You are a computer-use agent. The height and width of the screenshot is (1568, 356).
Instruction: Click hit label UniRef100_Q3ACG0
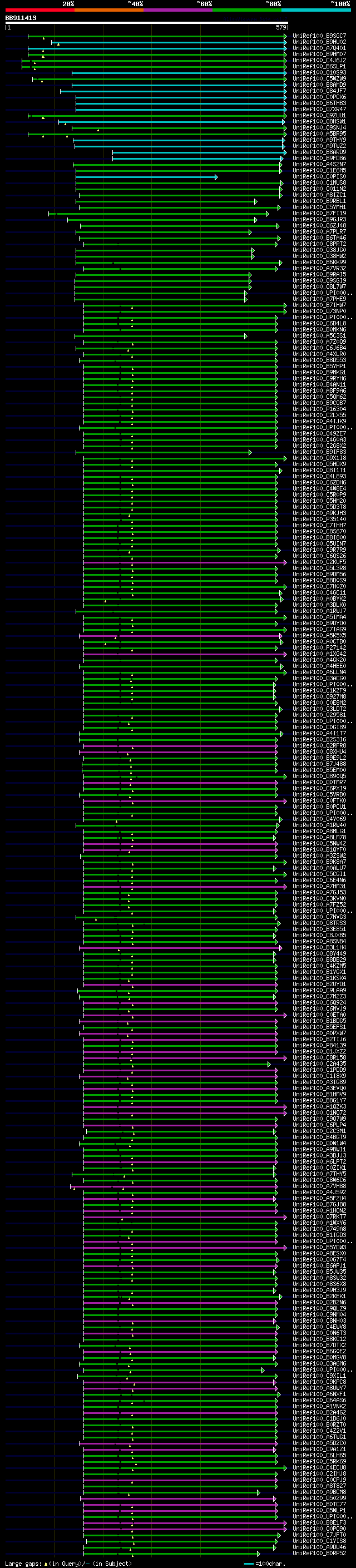coord(319,679)
